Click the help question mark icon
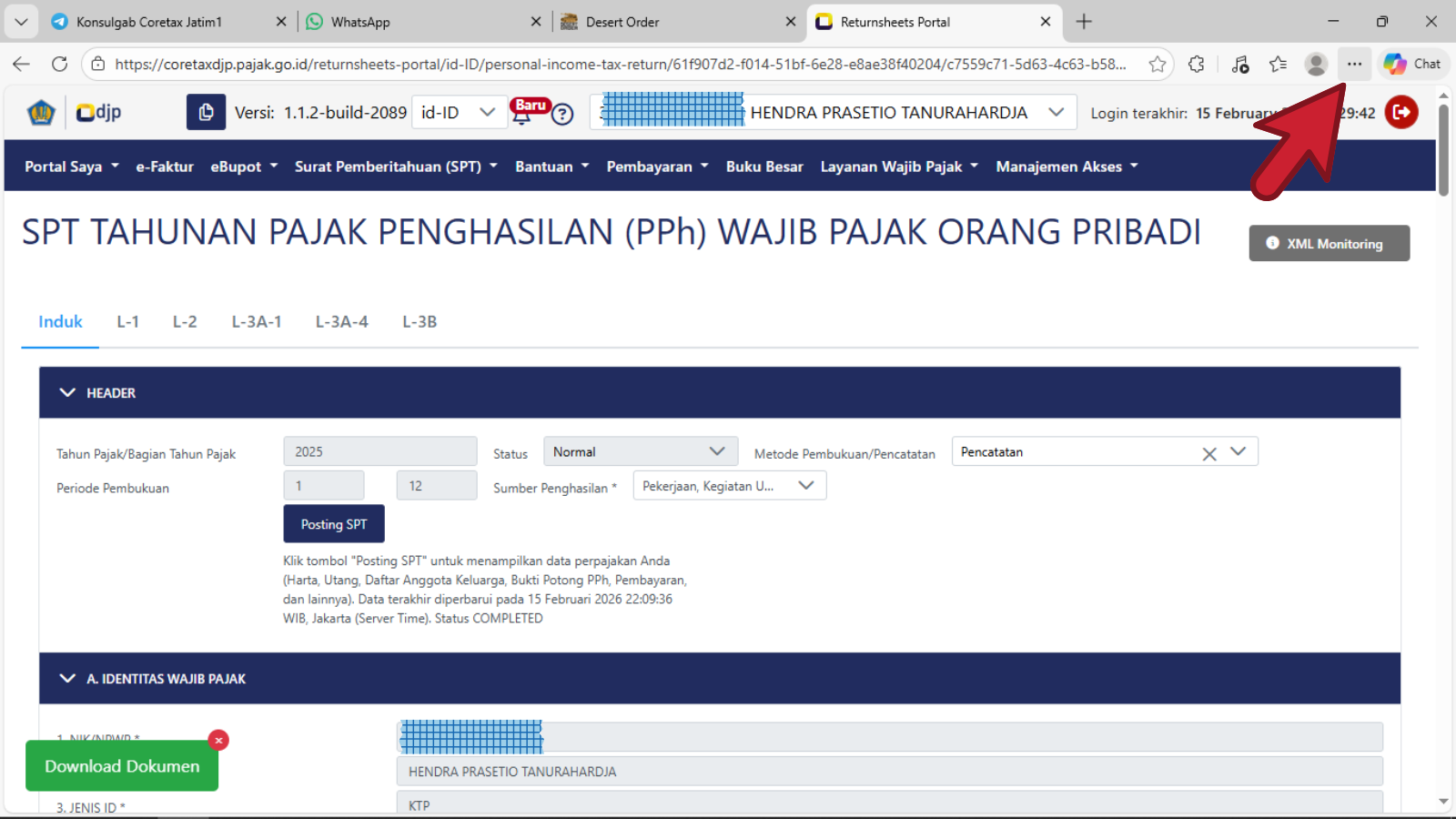1456x819 pixels. [x=562, y=115]
